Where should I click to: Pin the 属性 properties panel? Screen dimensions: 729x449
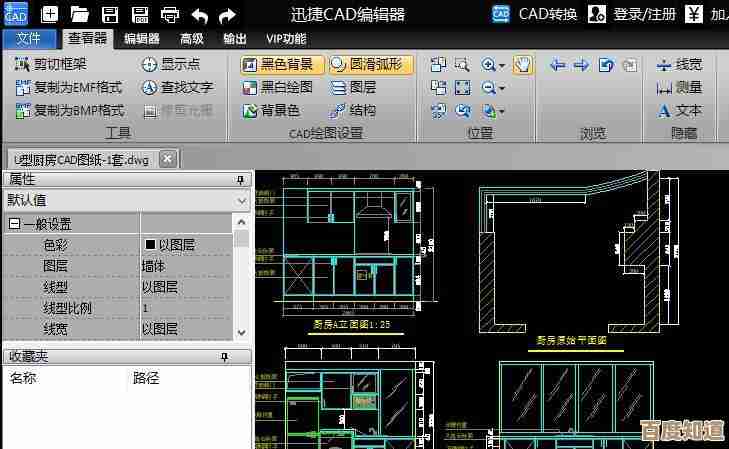[x=240, y=179]
